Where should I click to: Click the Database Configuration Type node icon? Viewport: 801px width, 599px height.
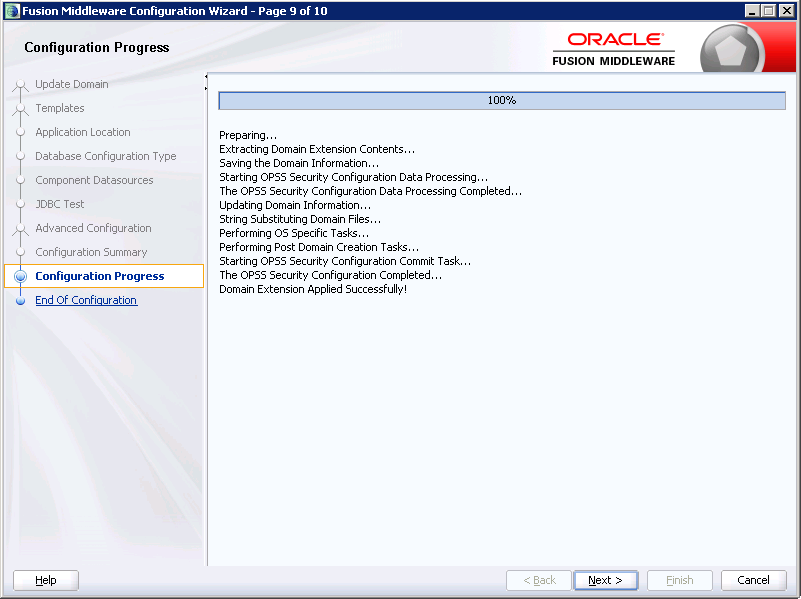point(20,156)
